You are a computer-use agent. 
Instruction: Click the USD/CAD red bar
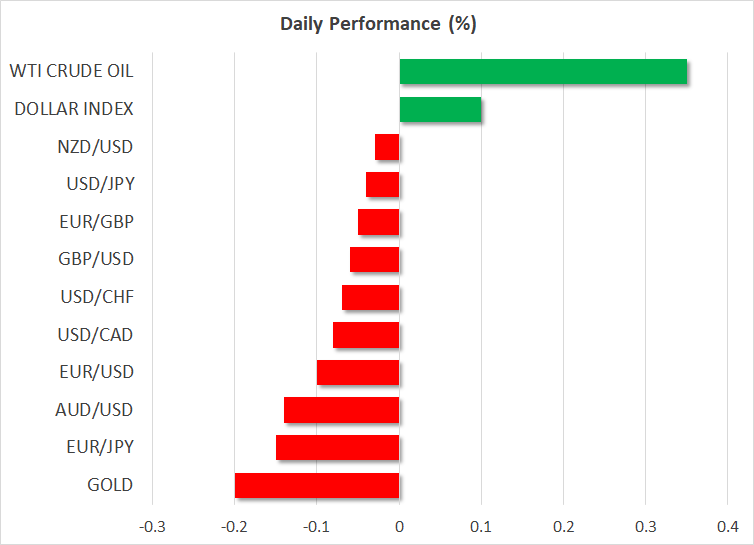[366, 335]
